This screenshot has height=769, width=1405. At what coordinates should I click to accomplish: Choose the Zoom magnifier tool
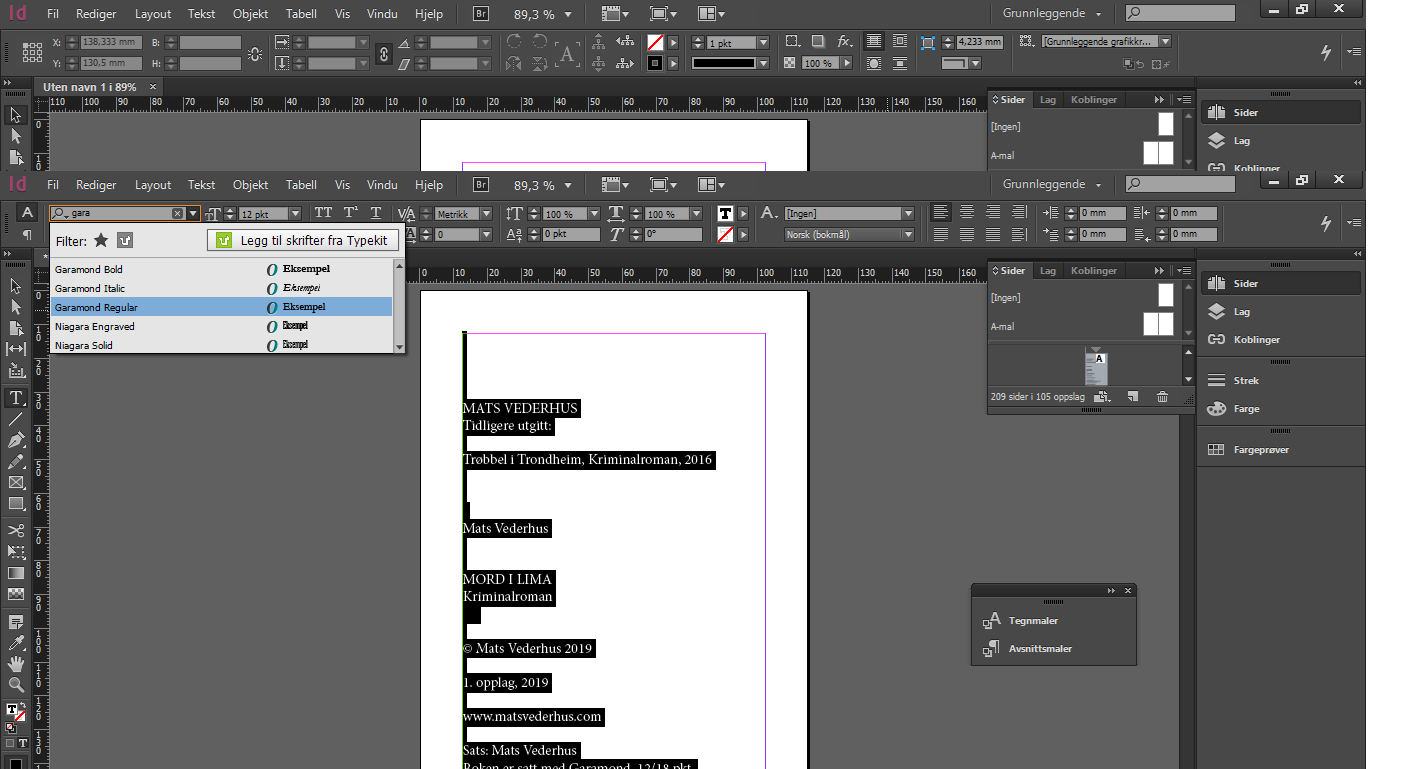tap(16, 685)
